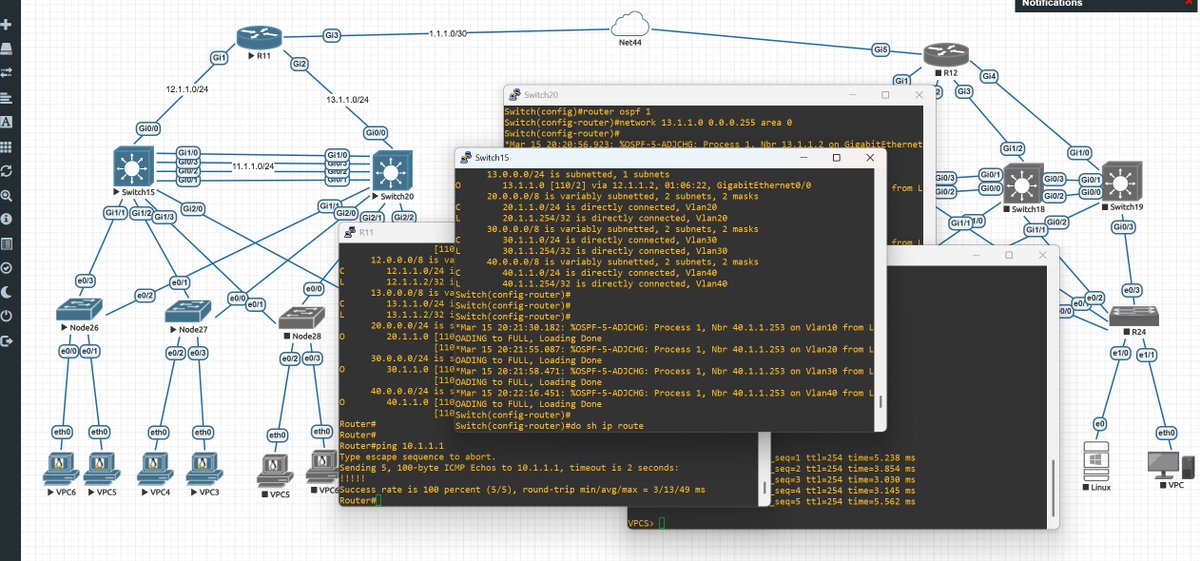Click Gi0/0 interface label above Switch15
Image resolution: width=1200 pixels, height=561 pixels.
[x=148, y=128]
